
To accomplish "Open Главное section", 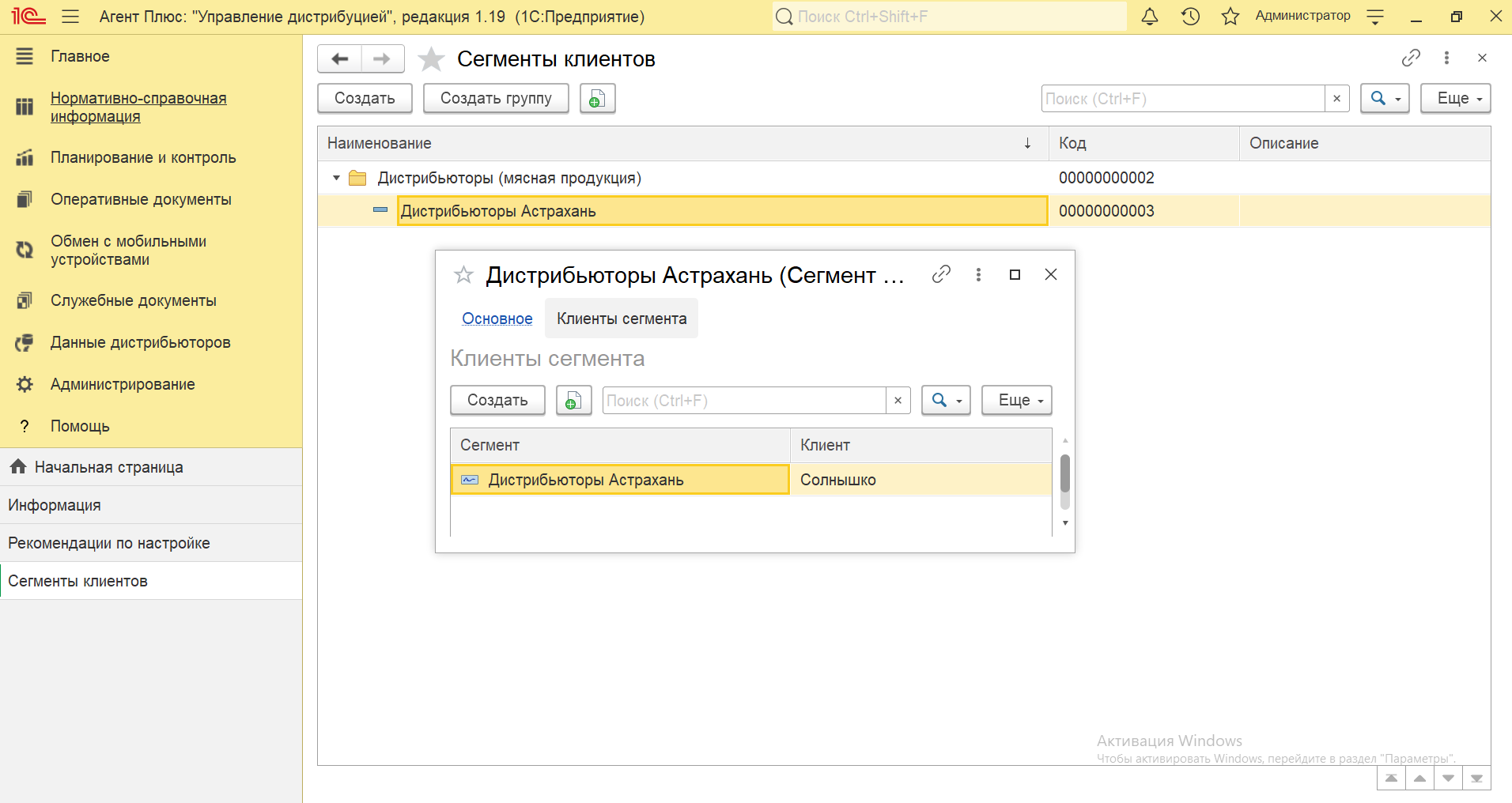I will (x=80, y=56).
